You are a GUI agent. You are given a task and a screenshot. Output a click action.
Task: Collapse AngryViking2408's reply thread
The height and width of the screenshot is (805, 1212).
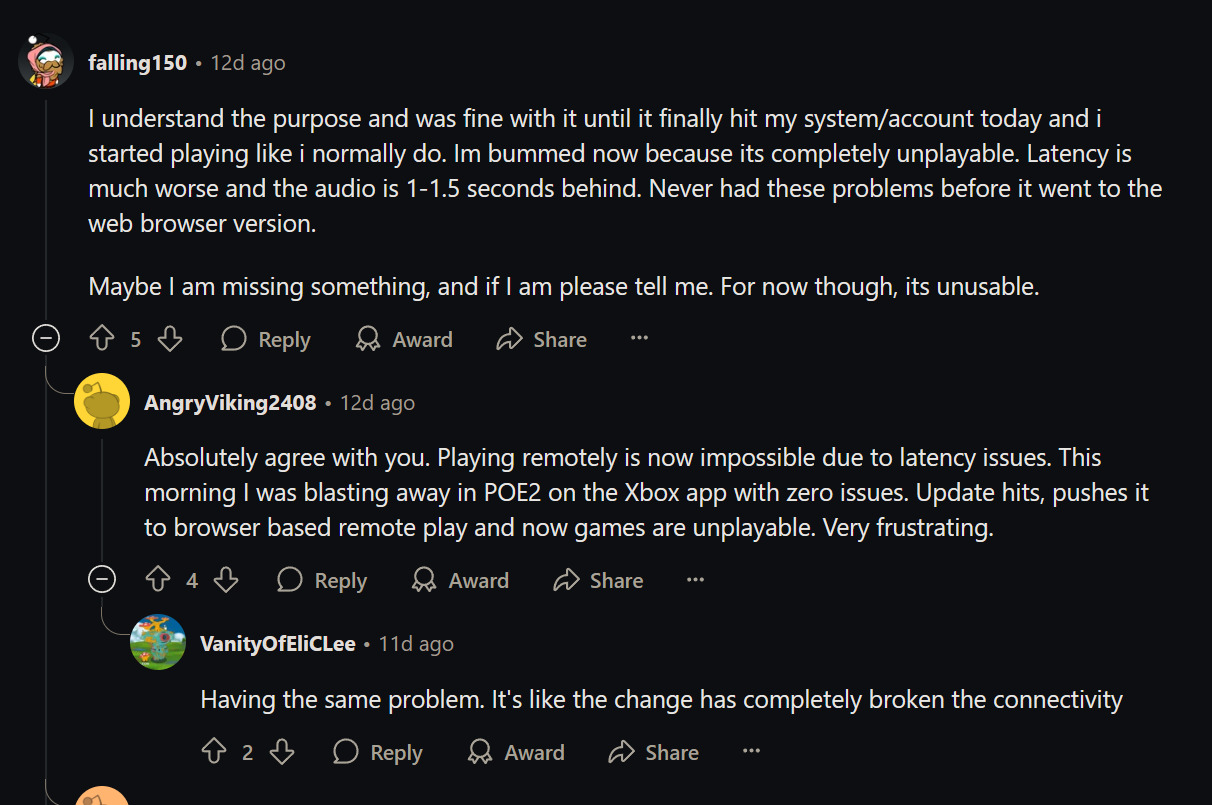pyautogui.click(x=102, y=580)
